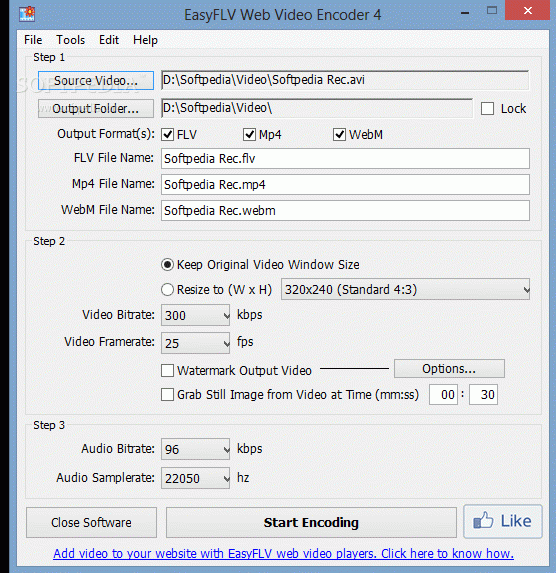Image resolution: width=556 pixels, height=573 pixels.
Task: Close the EasyFLV window
Action: point(527,10)
